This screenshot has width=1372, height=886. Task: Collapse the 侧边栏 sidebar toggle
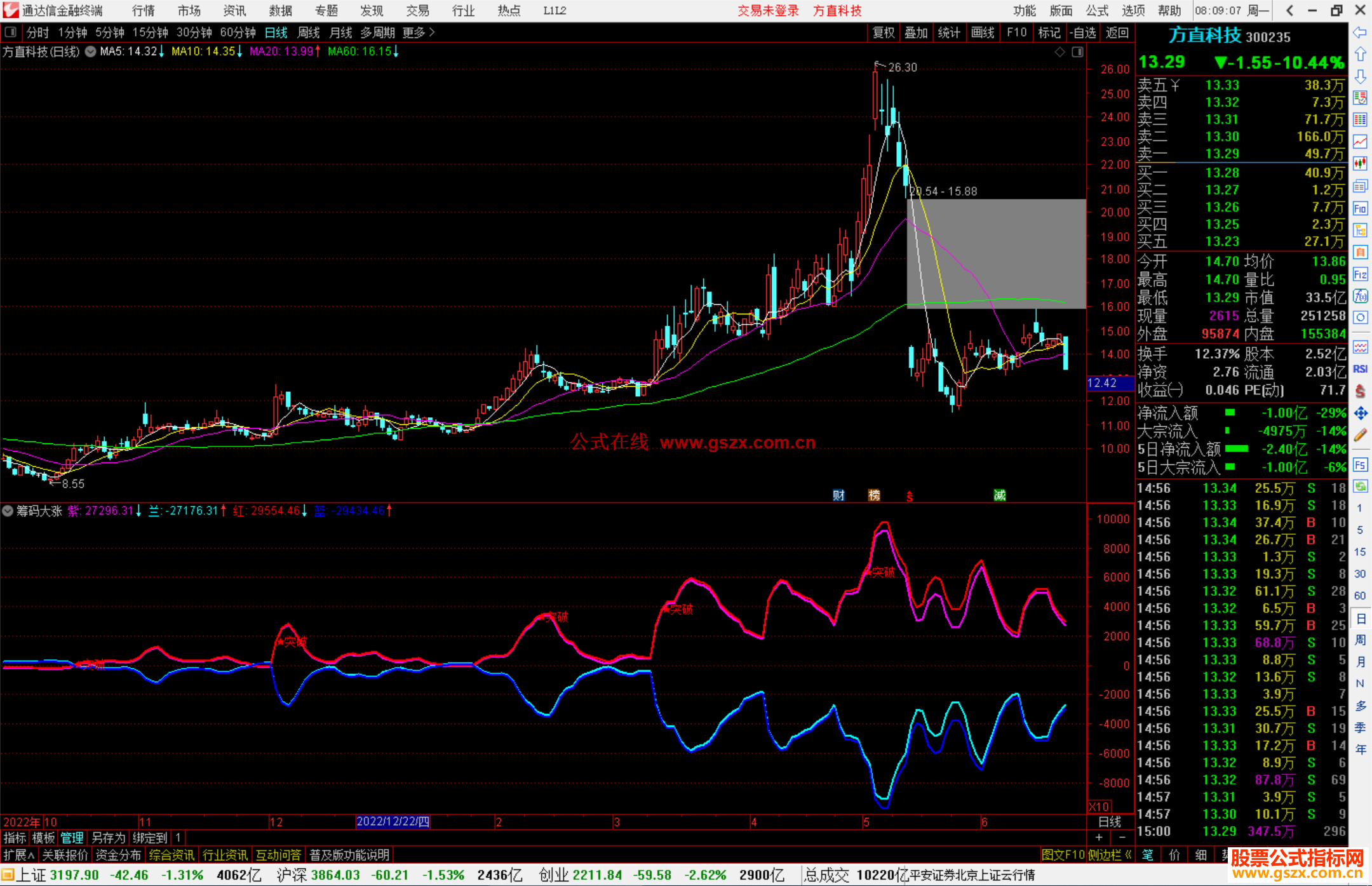point(1109,855)
